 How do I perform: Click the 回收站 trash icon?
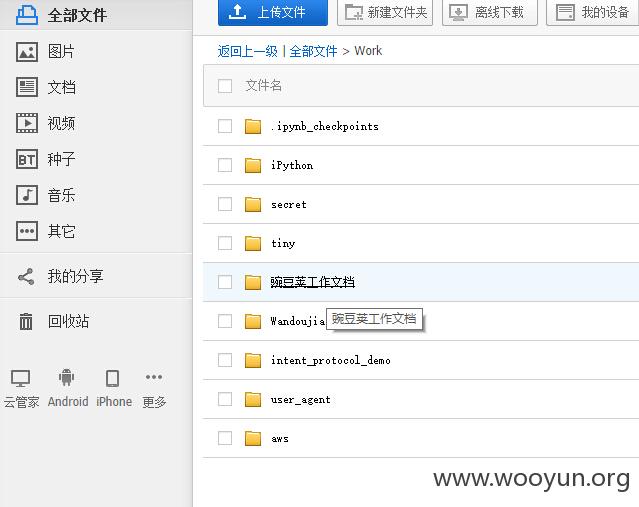click(26, 321)
